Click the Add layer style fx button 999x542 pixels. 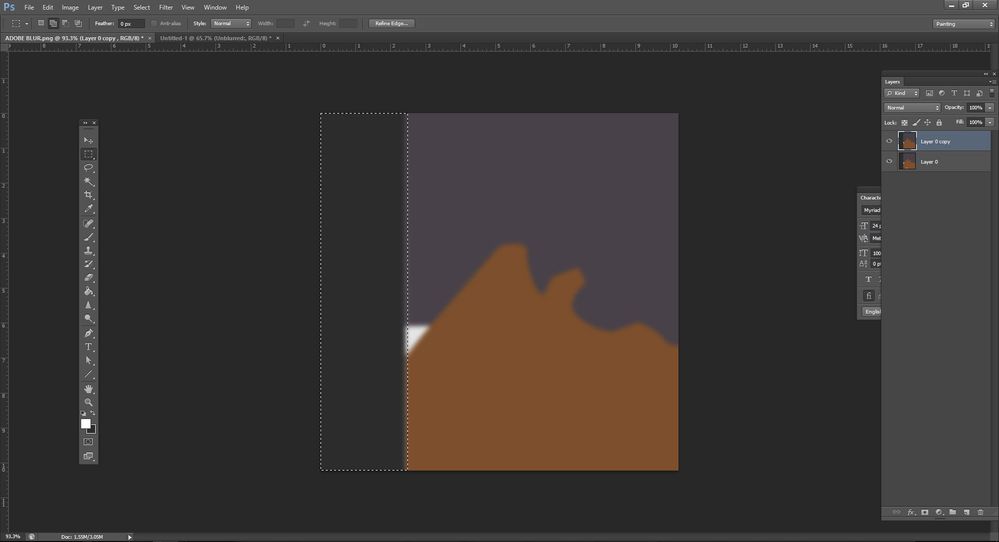tap(911, 512)
